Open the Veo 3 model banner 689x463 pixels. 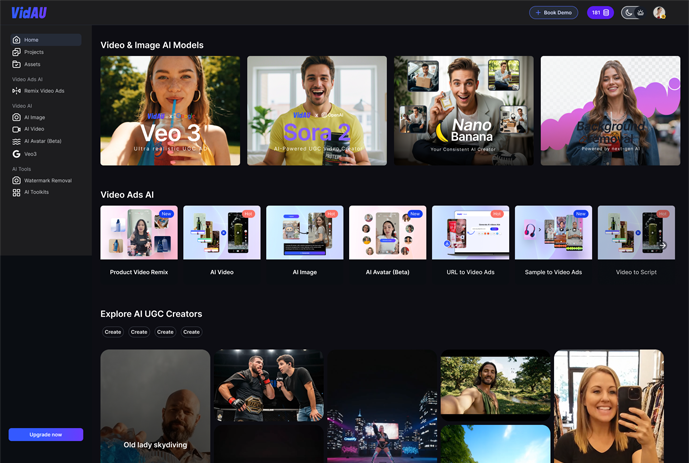click(x=170, y=110)
